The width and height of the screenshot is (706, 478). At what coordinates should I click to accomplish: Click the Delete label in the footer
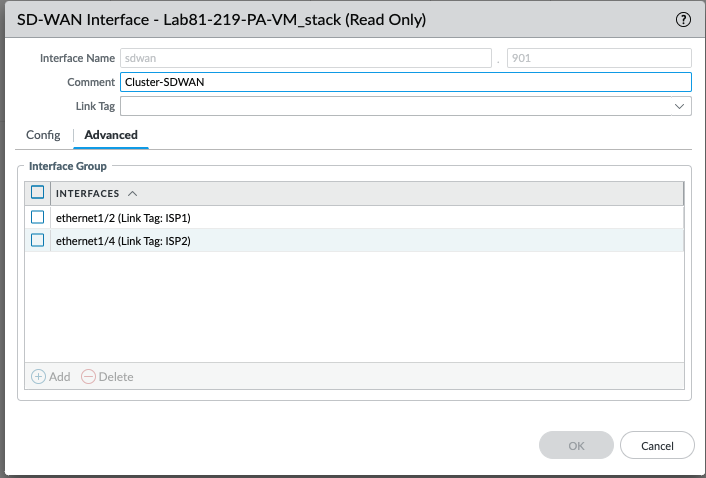(x=116, y=377)
